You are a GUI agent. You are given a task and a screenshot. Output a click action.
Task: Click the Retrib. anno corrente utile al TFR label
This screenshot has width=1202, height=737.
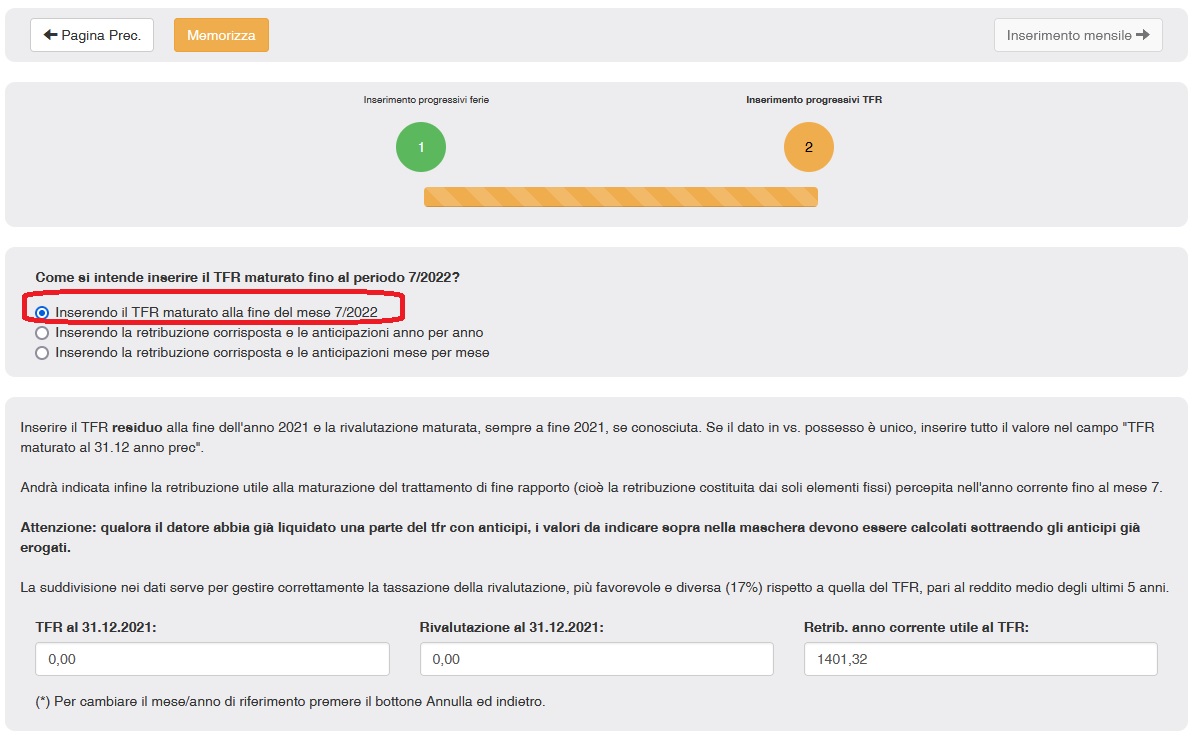click(916, 627)
